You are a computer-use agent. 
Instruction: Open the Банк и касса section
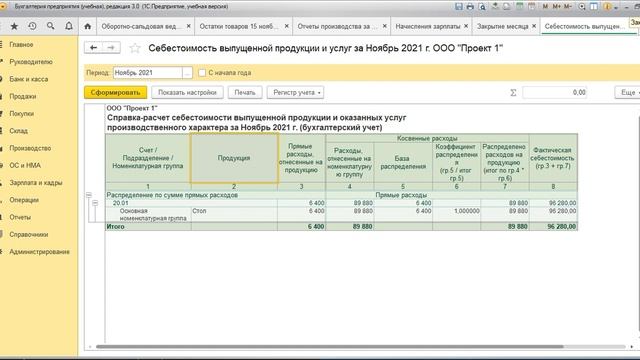click(x=29, y=79)
